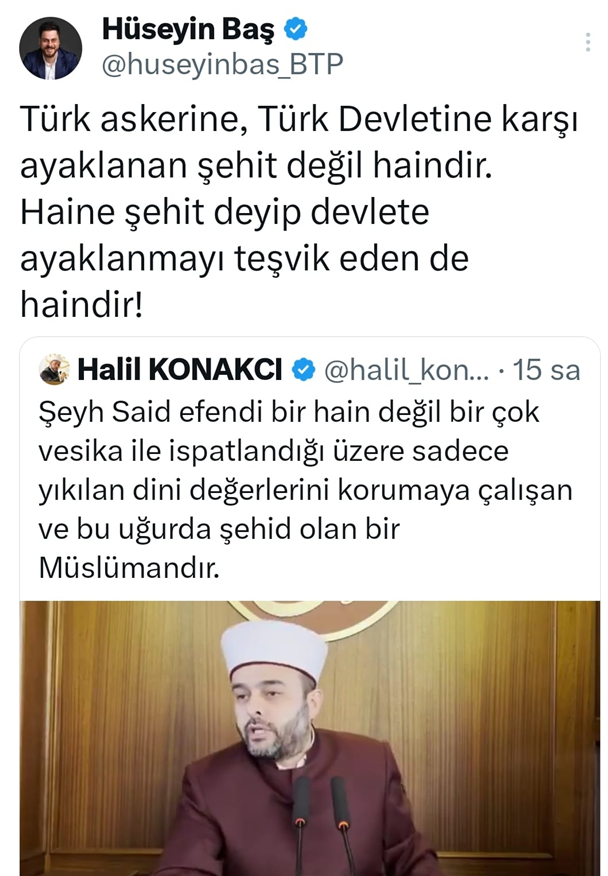The height and width of the screenshot is (876, 608).
Task: Click the final word "haindir!" of main tweet
Action: pyautogui.click(x=82, y=305)
